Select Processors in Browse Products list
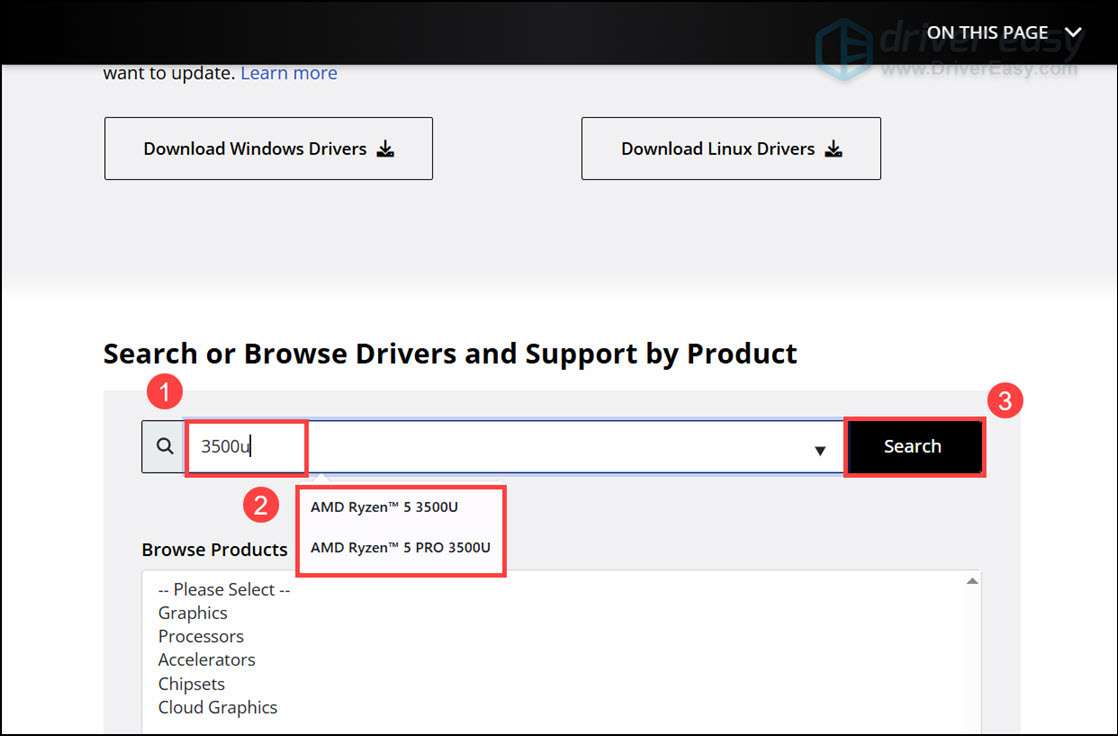The image size is (1118, 736). [201, 636]
